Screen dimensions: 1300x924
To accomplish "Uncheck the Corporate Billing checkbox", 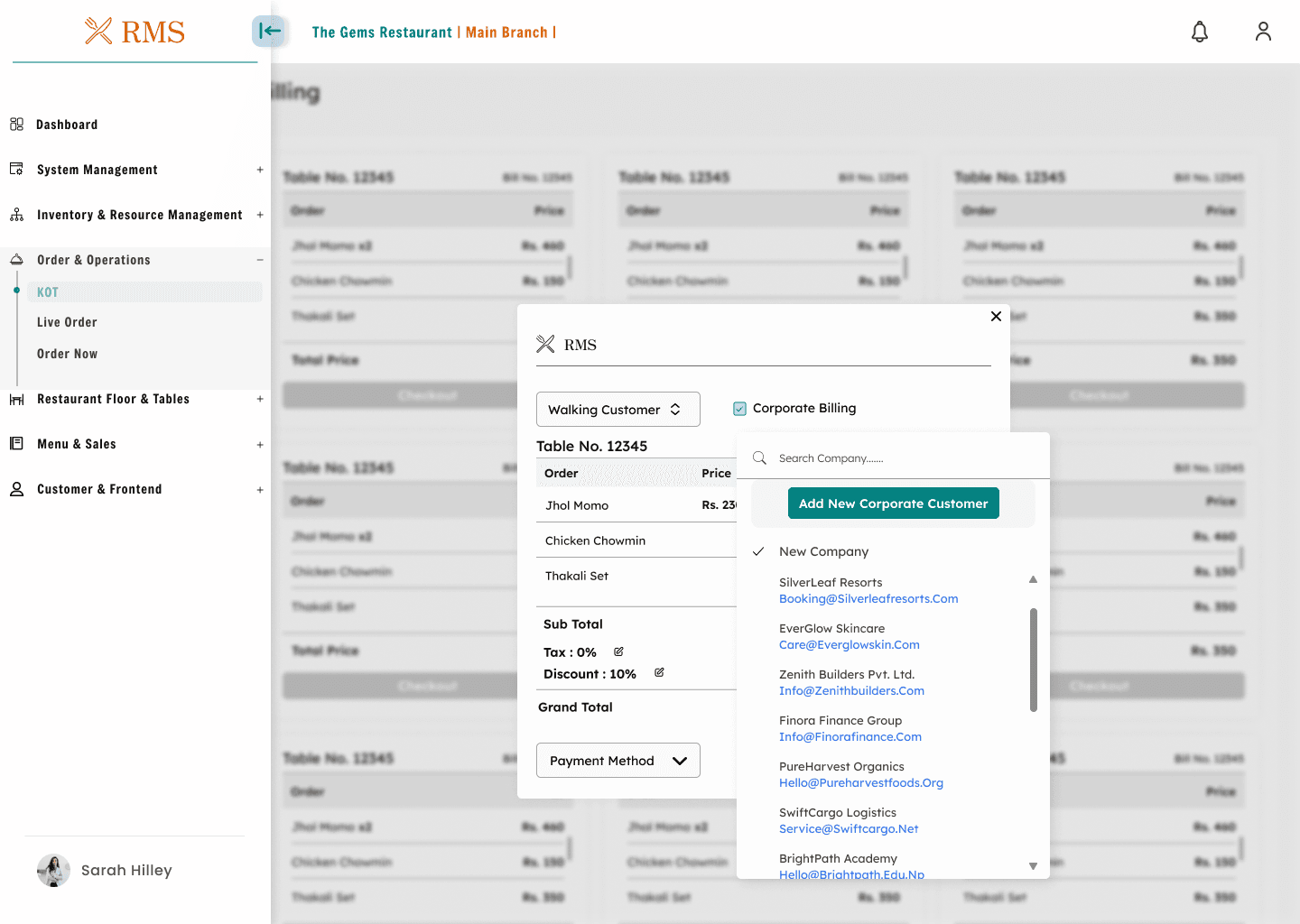I will [739, 409].
